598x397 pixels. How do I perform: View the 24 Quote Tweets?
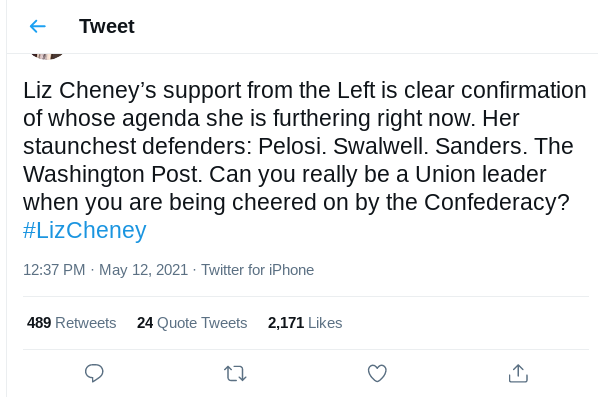pyautogui.click(x=192, y=323)
